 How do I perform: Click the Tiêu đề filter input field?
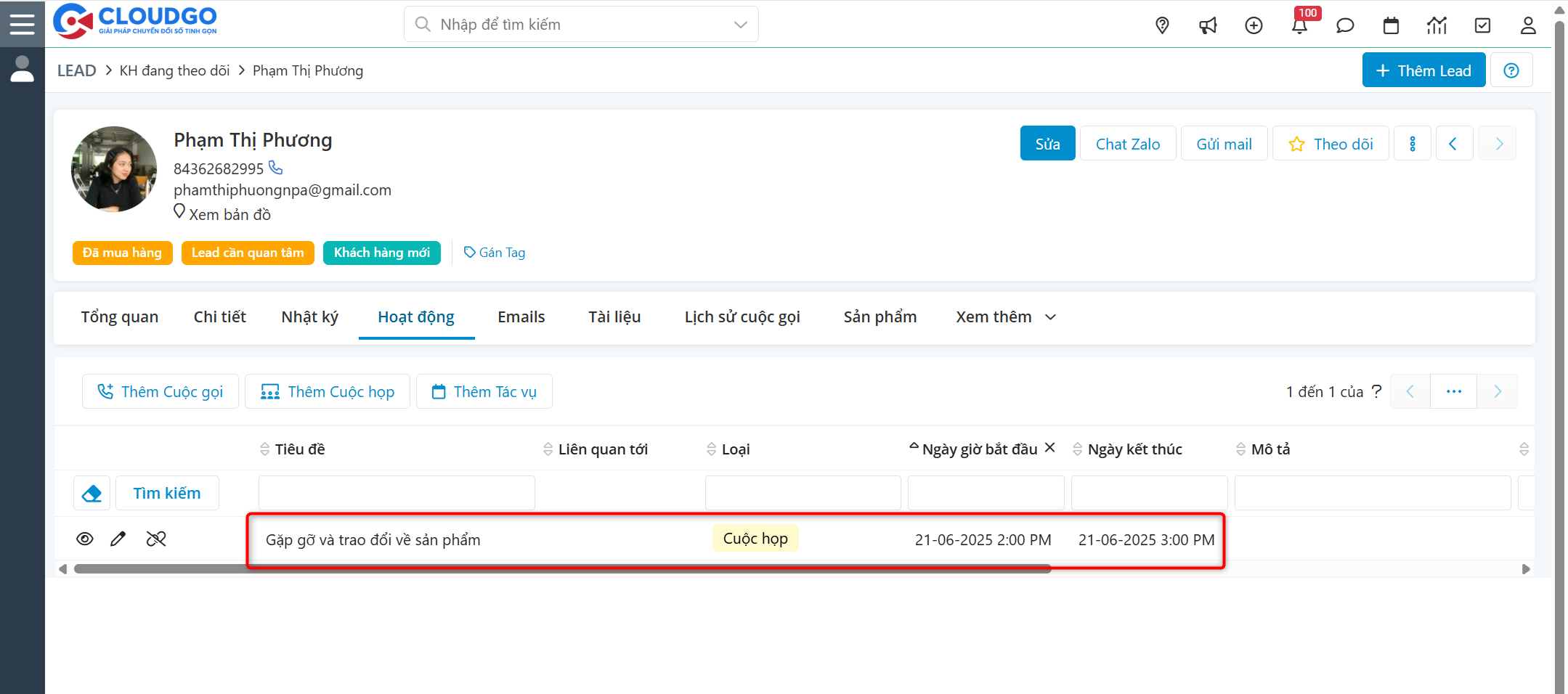(x=397, y=493)
